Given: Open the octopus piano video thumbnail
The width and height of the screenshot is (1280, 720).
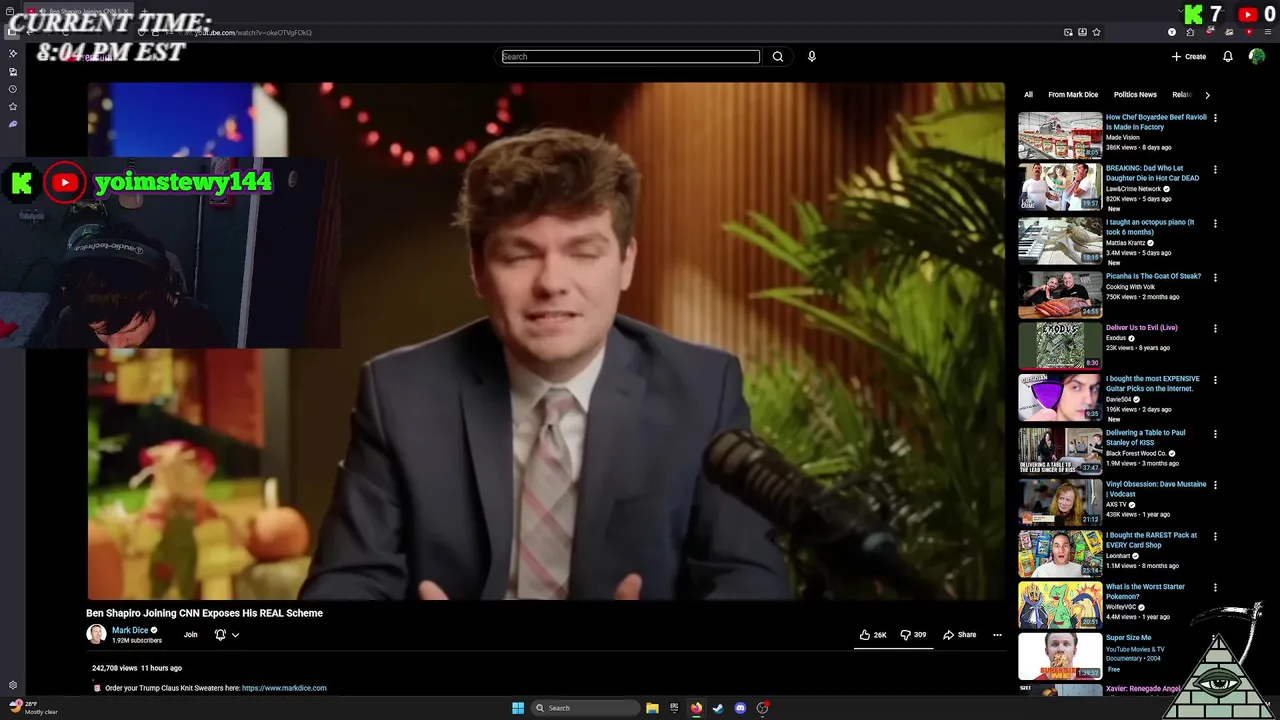Looking at the screenshot, I should pyautogui.click(x=1060, y=240).
